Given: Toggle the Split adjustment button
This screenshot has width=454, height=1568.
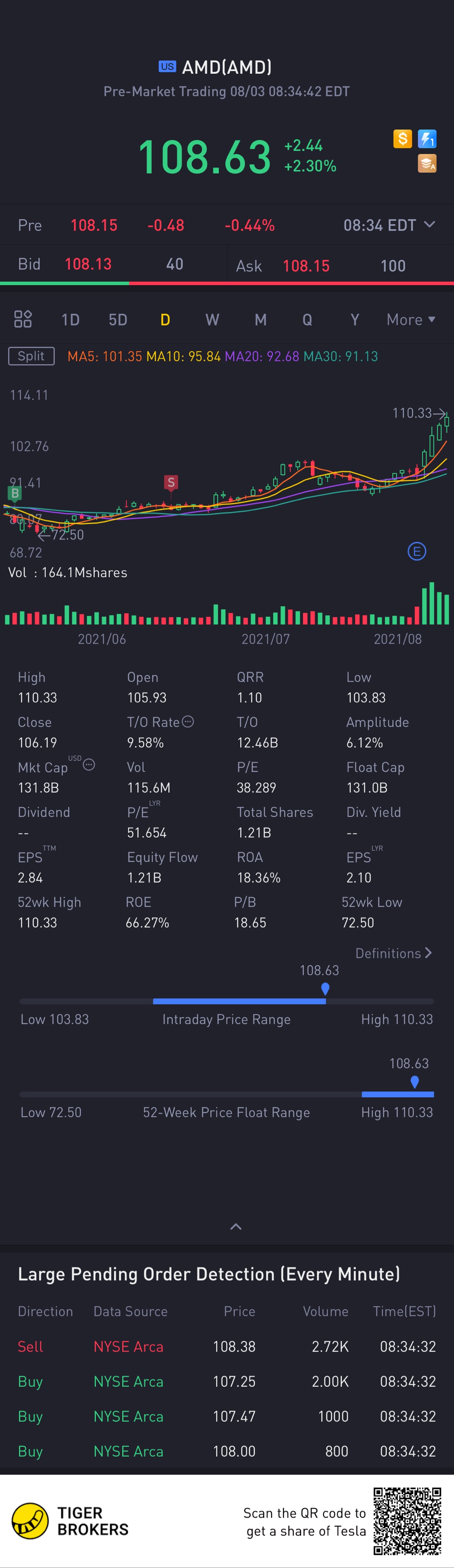Looking at the screenshot, I should [x=31, y=356].
